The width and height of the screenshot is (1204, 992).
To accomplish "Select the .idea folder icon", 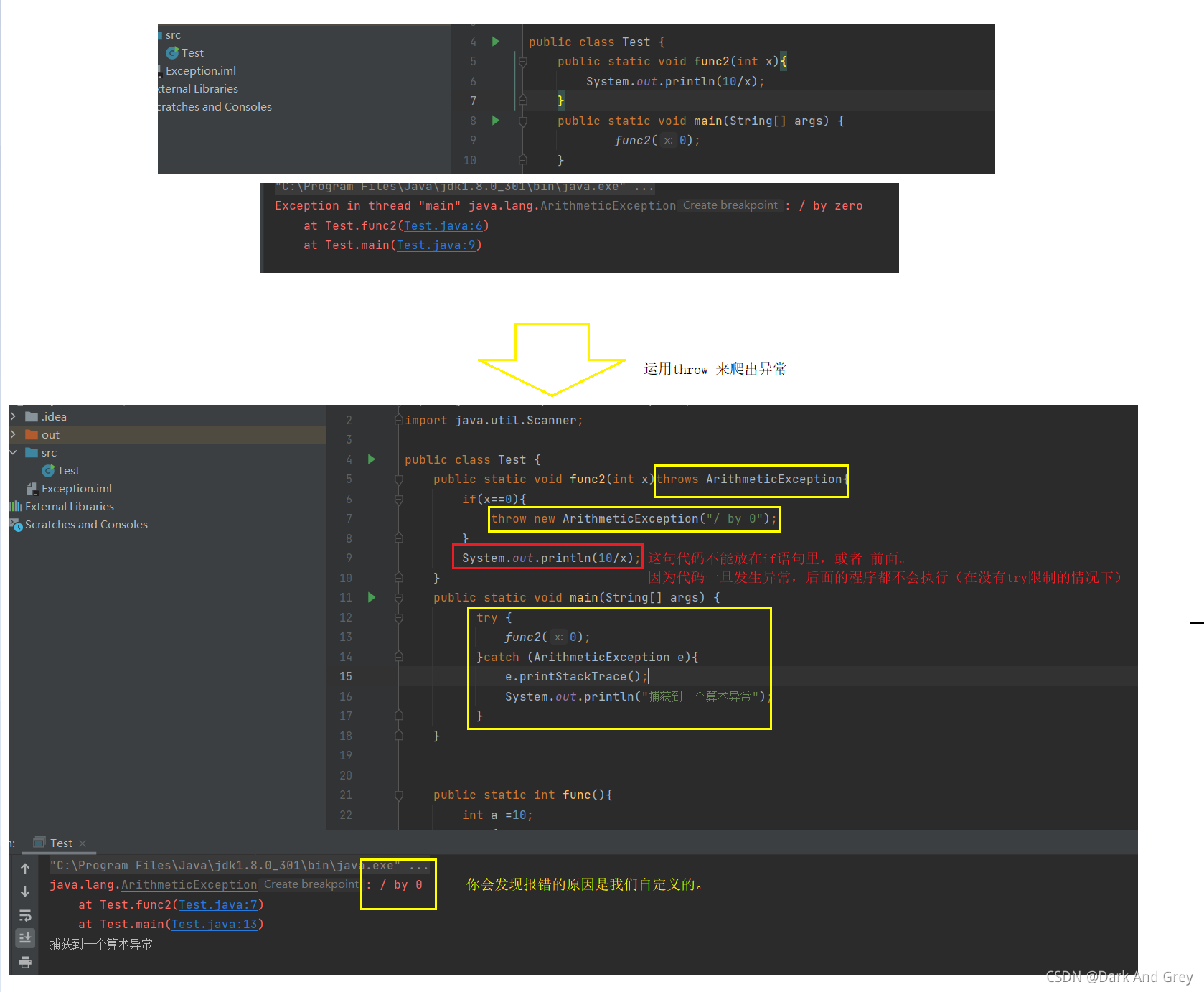I will pyautogui.click(x=32, y=416).
